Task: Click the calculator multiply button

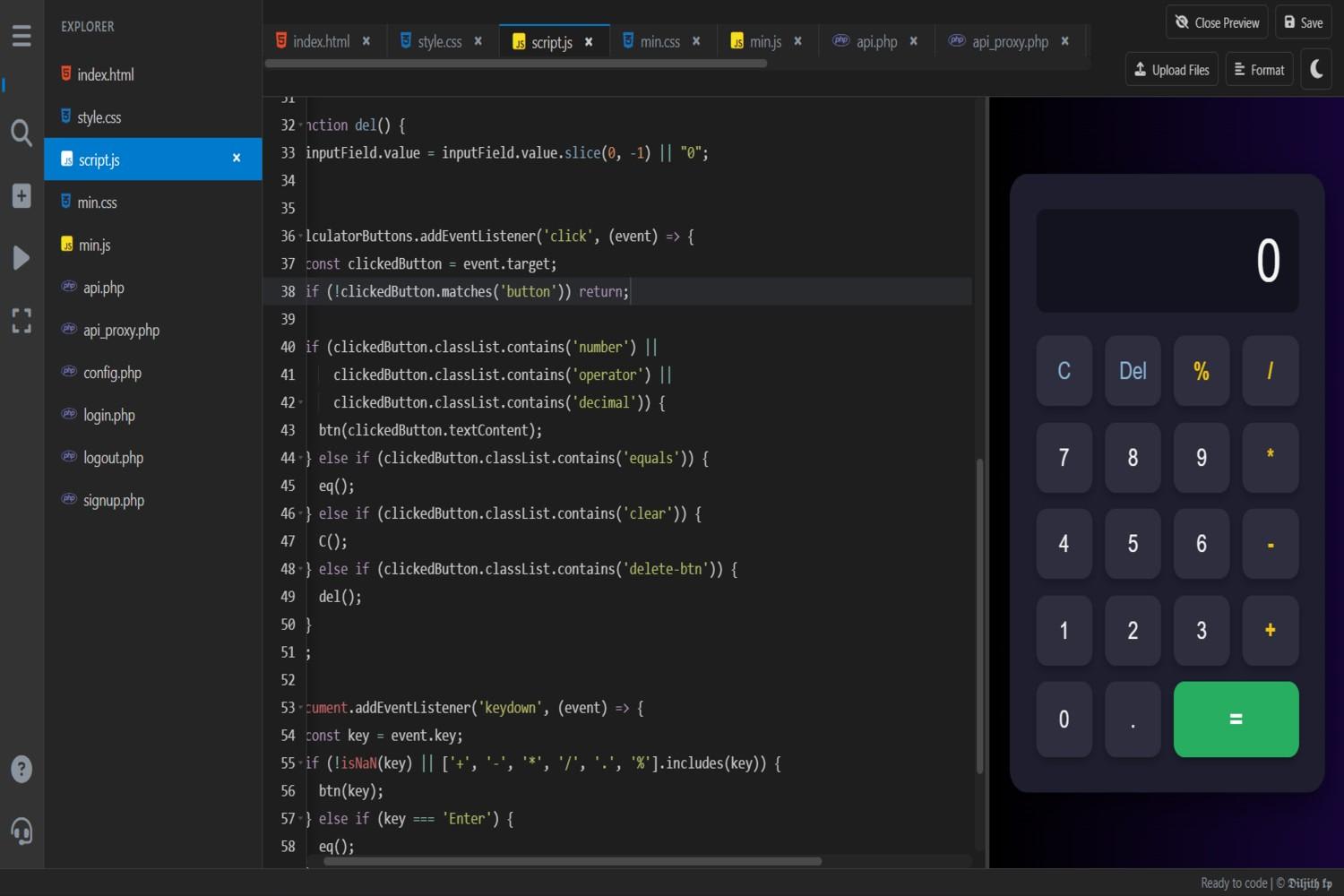Action: coord(1271,458)
